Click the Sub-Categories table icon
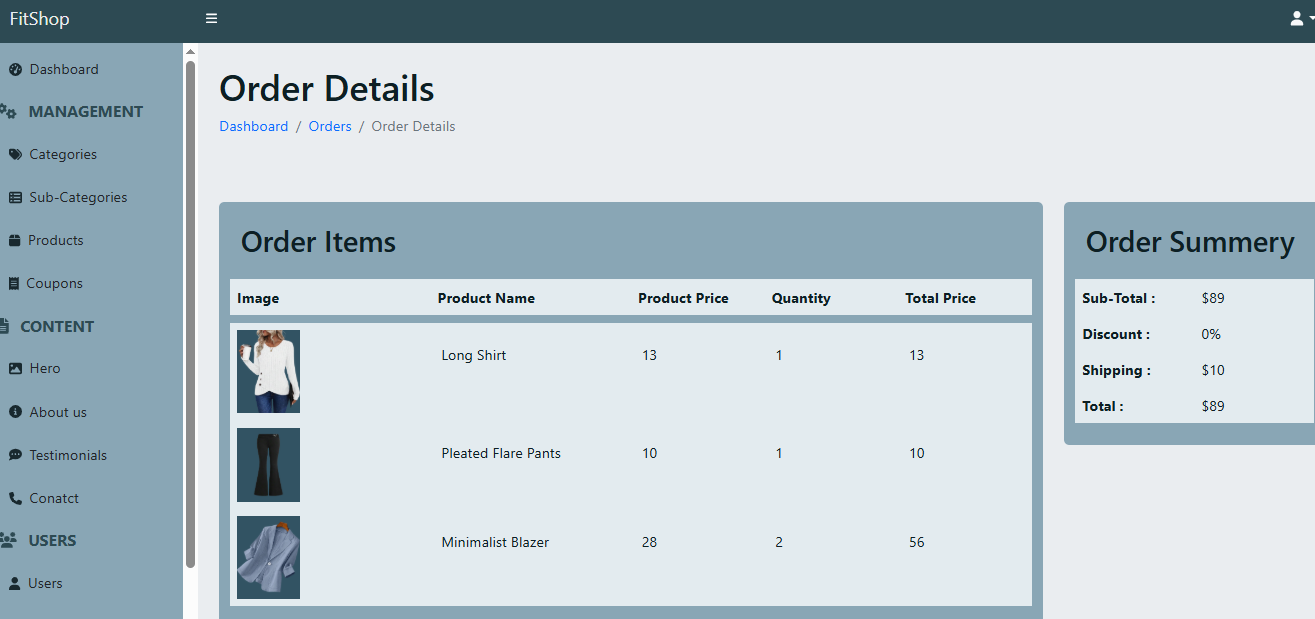The width and height of the screenshot is (1315, 619). (x=15, y=198)
